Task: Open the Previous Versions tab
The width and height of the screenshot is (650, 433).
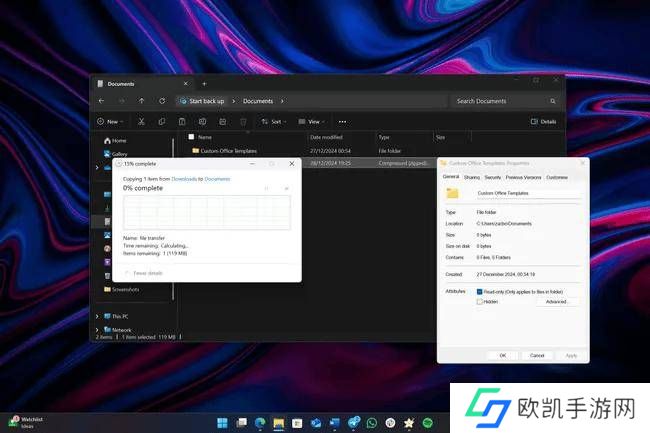Action: coord(525,176)
